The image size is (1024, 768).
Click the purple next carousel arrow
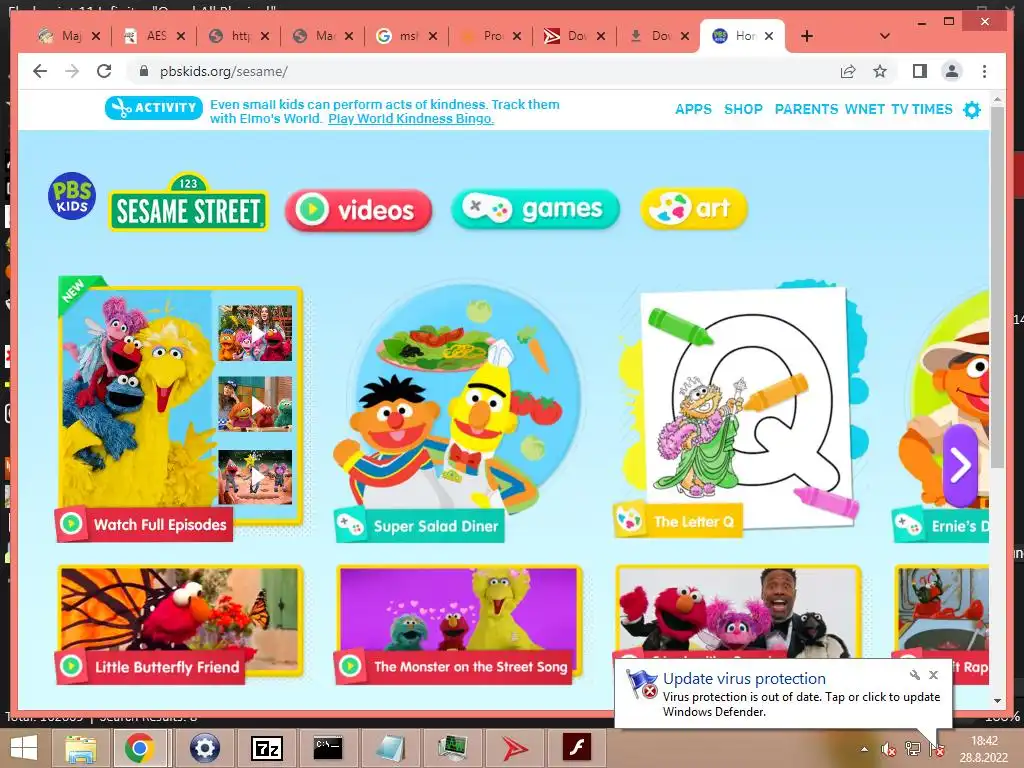pyautogui.click(x=959, y=465)
